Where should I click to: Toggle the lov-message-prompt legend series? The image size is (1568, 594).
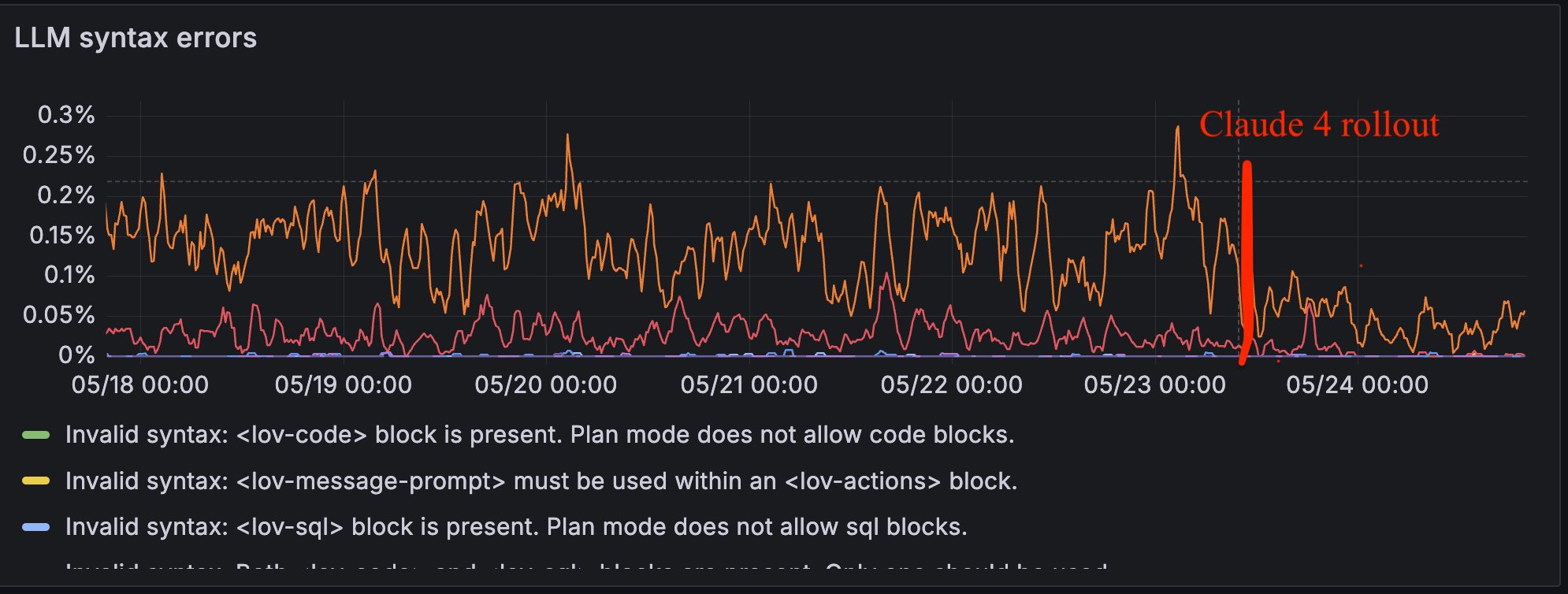pos(541,481)
